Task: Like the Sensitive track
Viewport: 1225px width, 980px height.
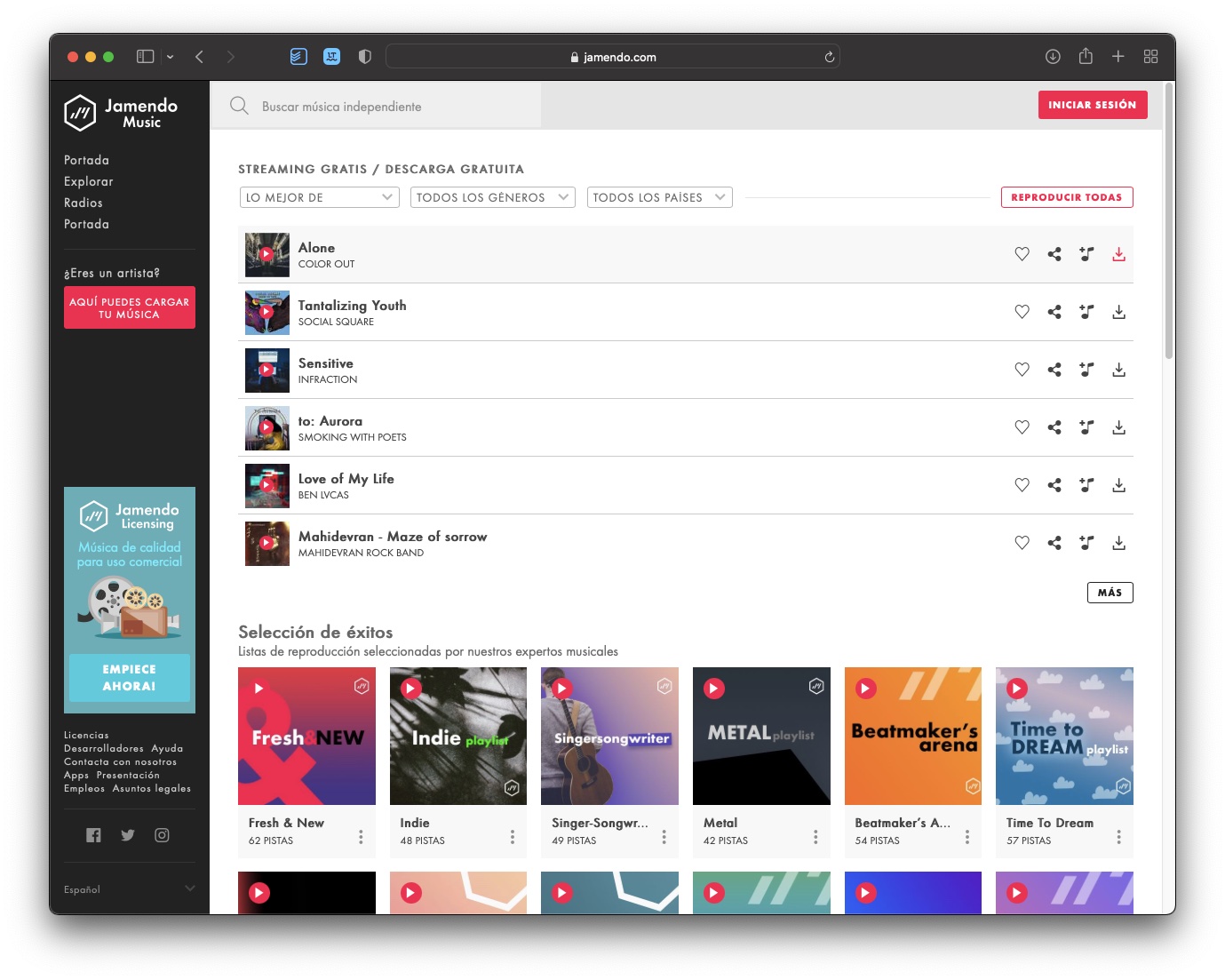Action: coord(1022,370)
